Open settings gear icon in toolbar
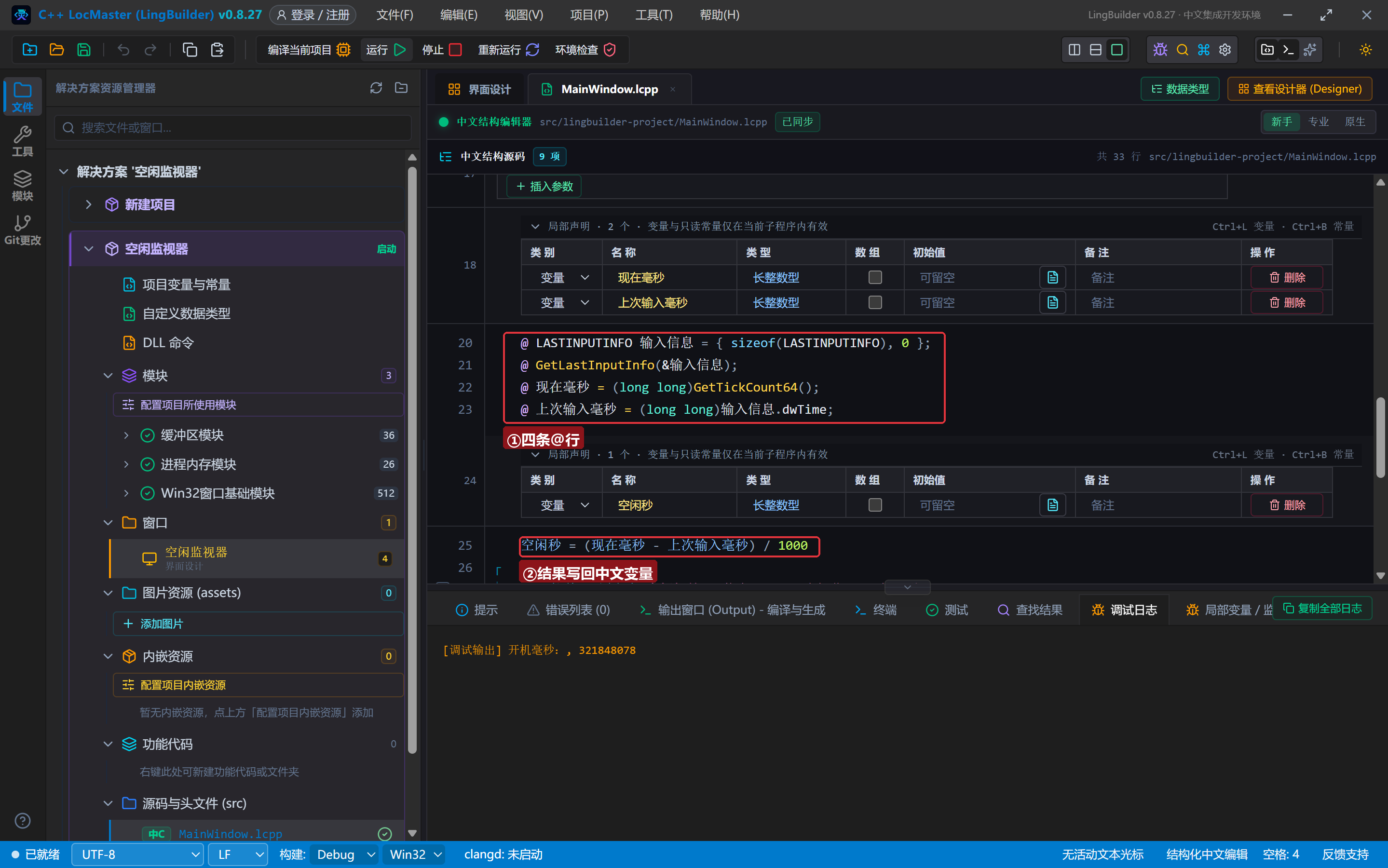 click(1225, 50)
